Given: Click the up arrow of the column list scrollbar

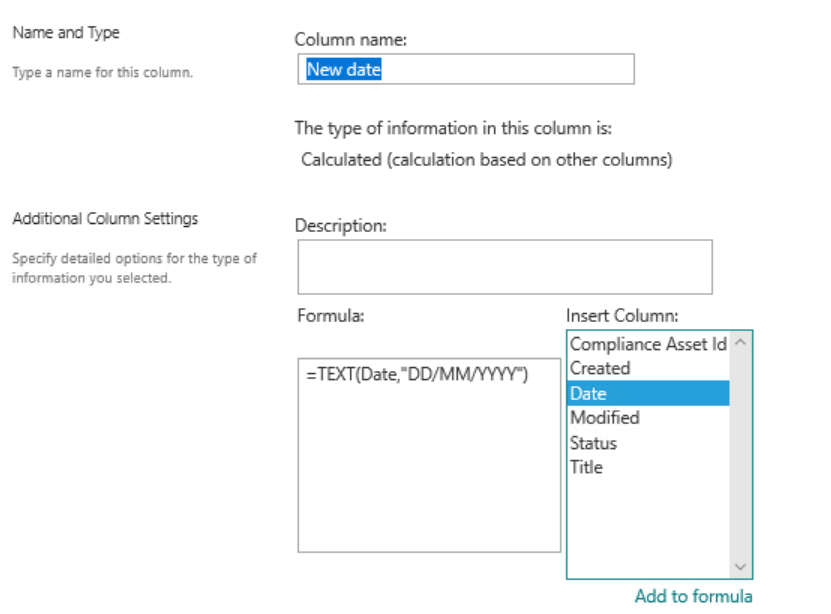Looking at the screenshot, I should 740,340.
